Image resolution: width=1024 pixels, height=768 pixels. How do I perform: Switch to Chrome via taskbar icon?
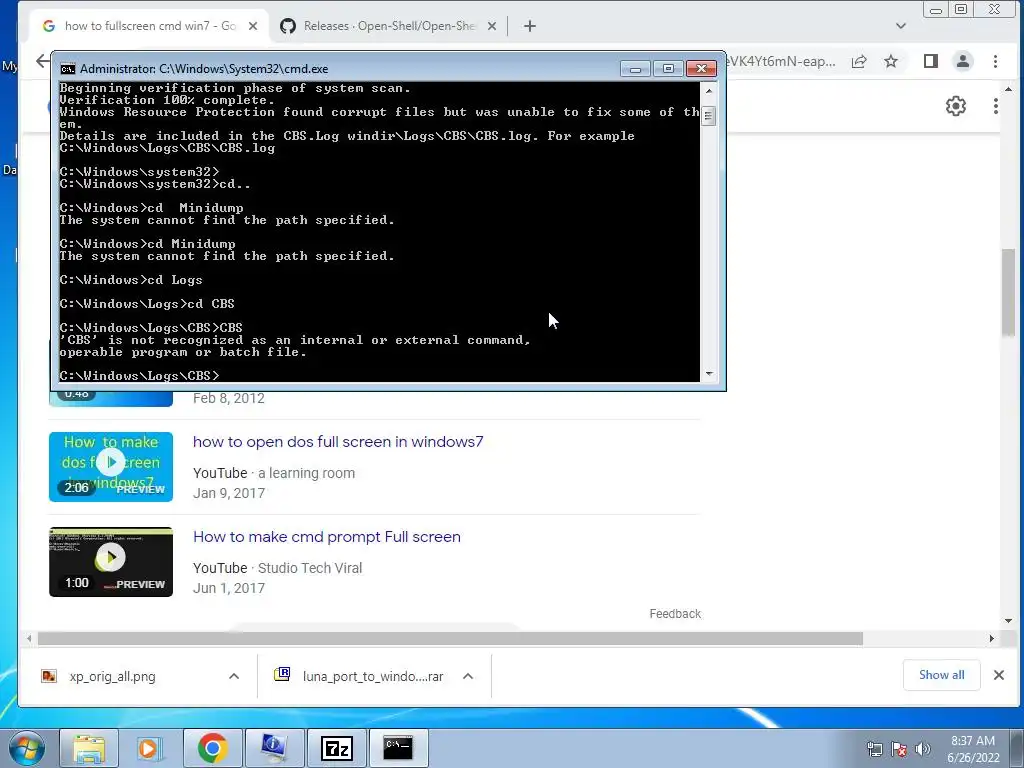pyautogui.click(x=212, y=748)
